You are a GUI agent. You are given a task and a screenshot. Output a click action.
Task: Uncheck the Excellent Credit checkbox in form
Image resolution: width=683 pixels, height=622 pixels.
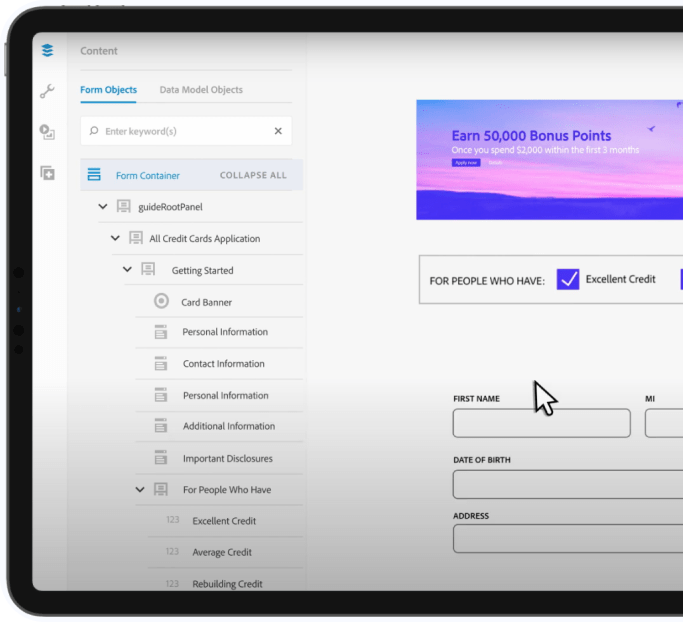(568, 279)
